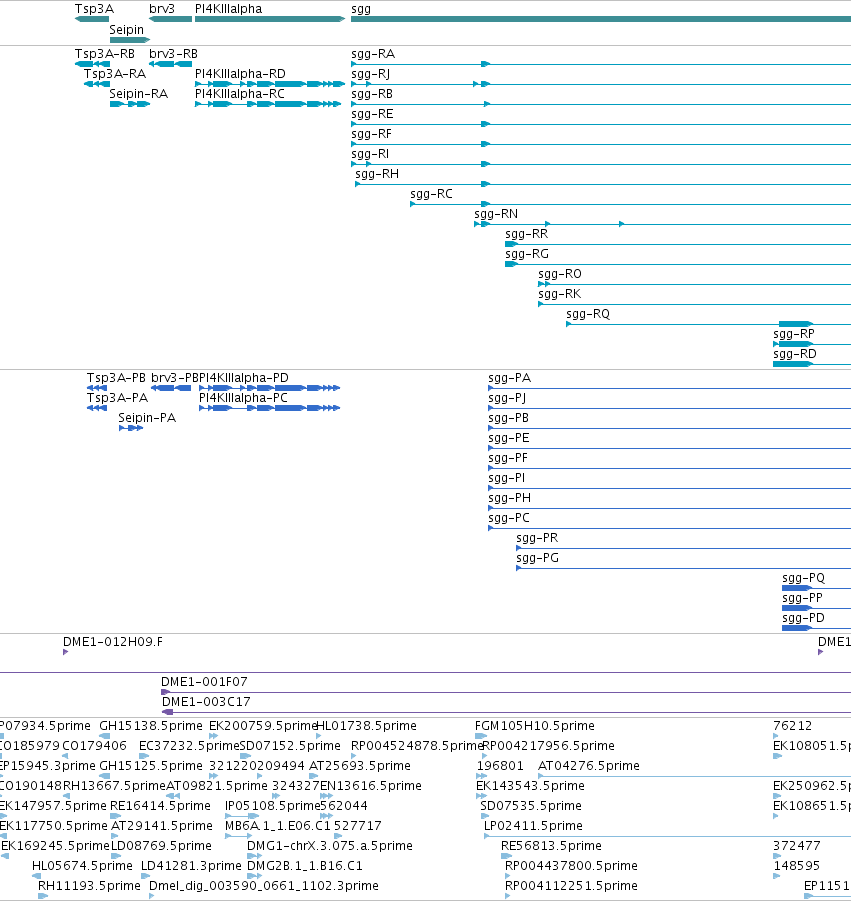This screenshot has width=851, height=901.
Task: Select the sgg-PB protein label
Action: pos(508,418)
